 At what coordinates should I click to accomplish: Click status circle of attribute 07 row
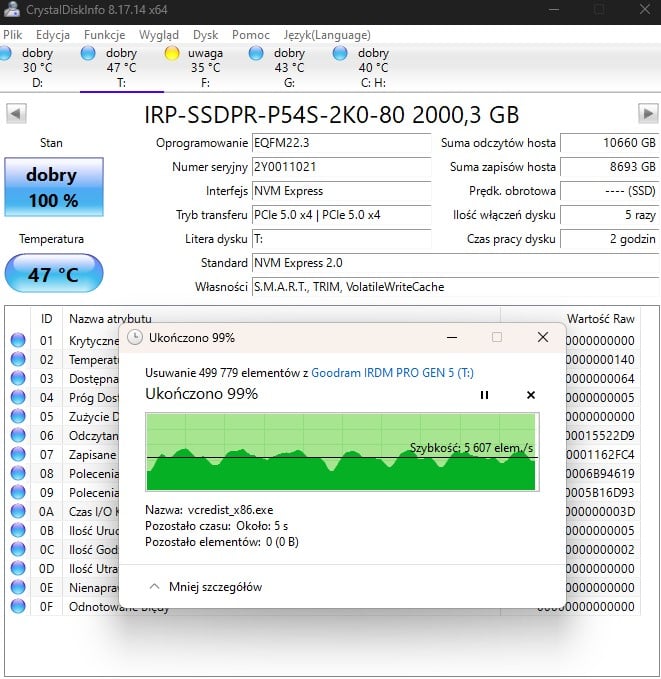(18, 454)
